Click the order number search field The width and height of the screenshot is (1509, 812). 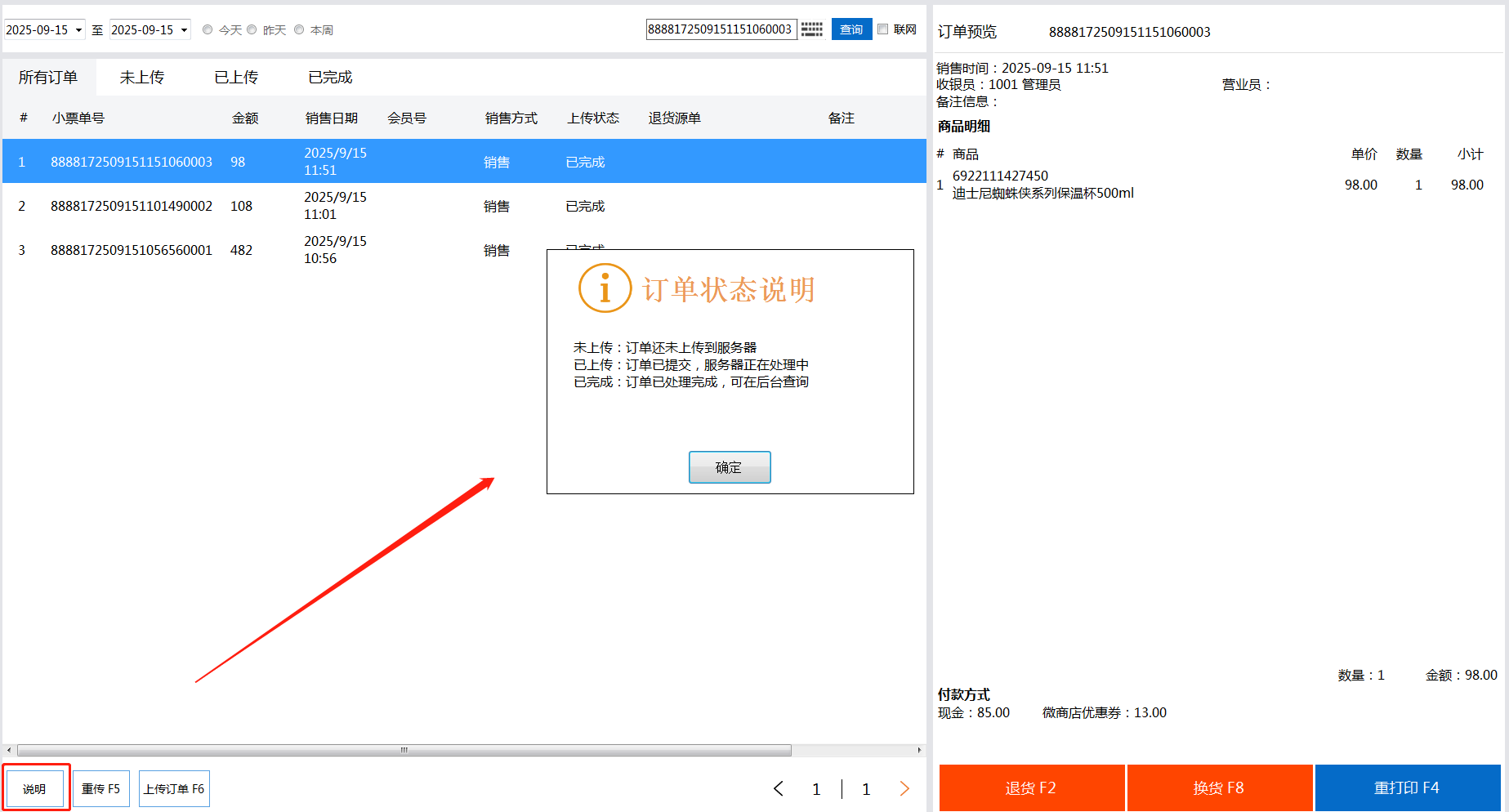pyautogui.click(x=720, y=29)
